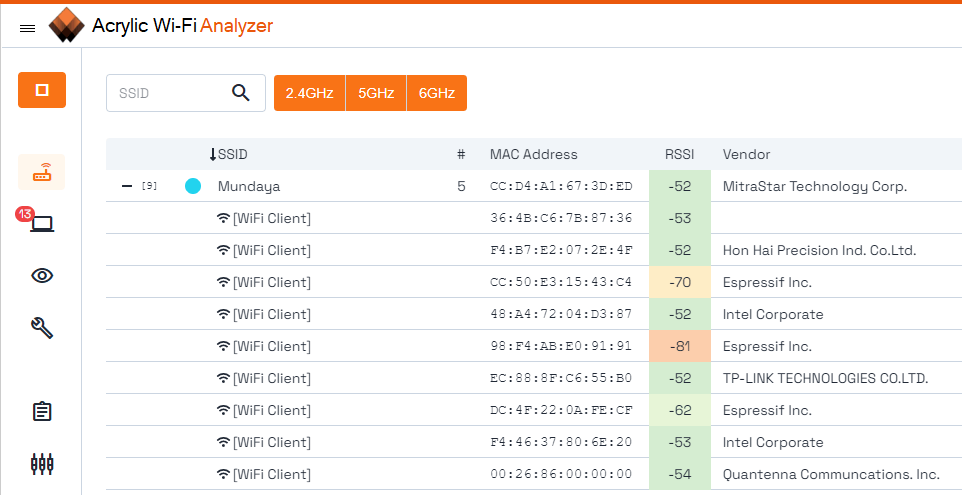Select MAC address 36:4B:C6:7B:87:36

pos(561,218)
